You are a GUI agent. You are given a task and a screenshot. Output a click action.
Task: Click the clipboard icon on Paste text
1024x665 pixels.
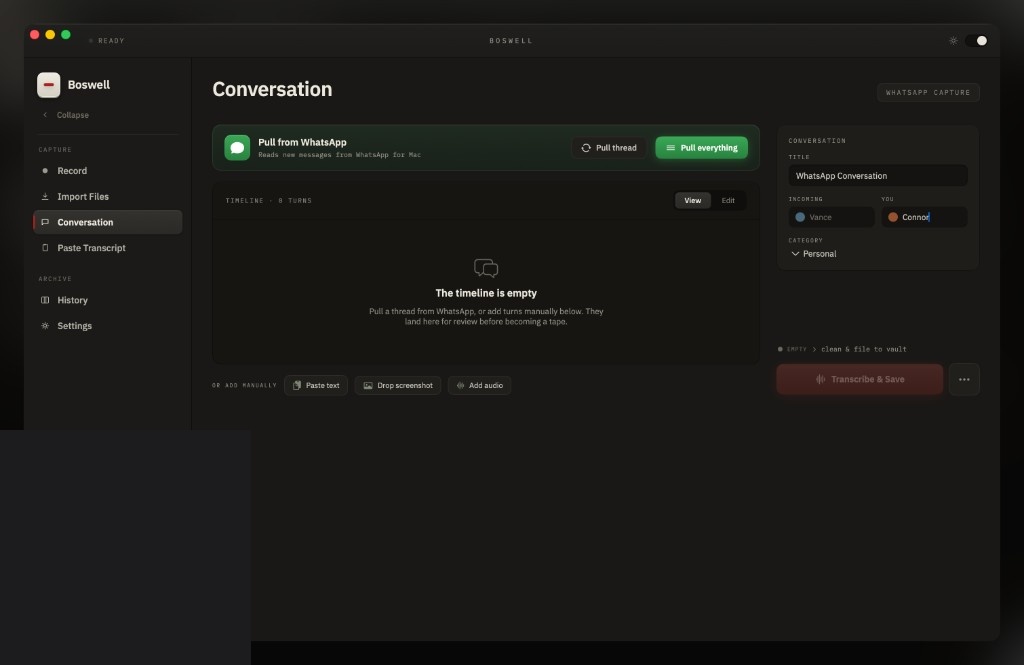297,385
